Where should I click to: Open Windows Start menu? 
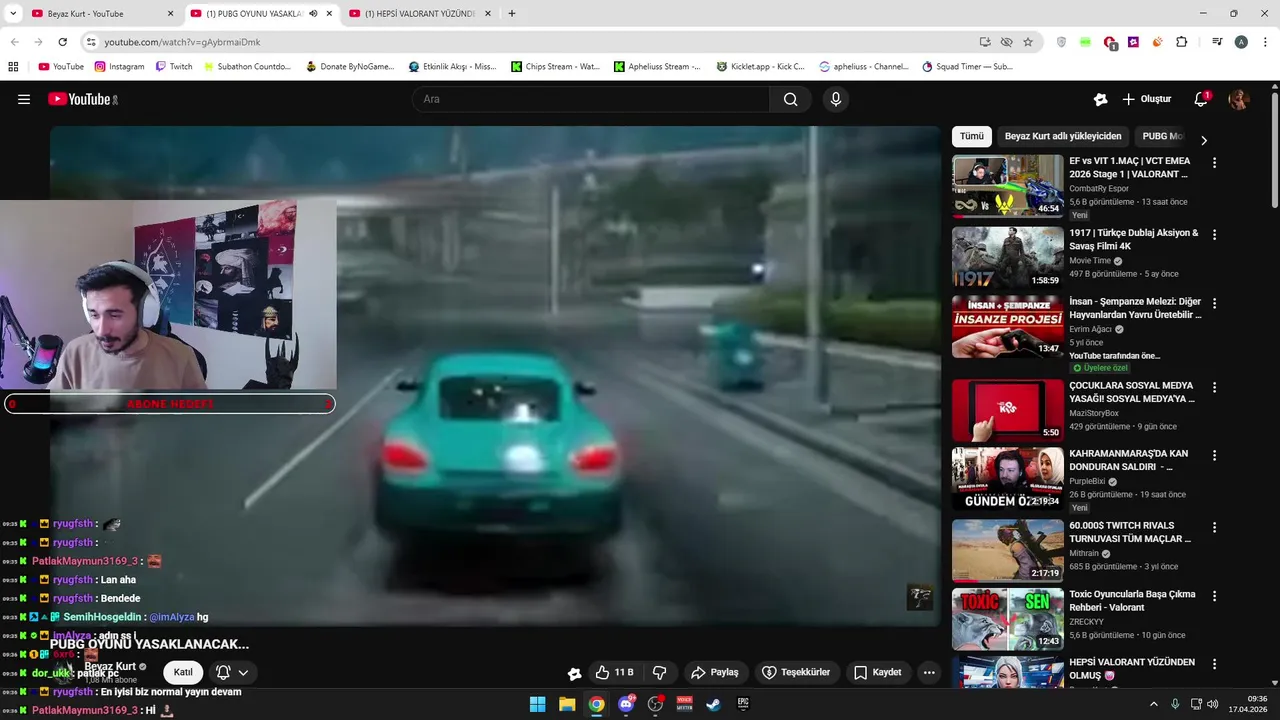537,704
